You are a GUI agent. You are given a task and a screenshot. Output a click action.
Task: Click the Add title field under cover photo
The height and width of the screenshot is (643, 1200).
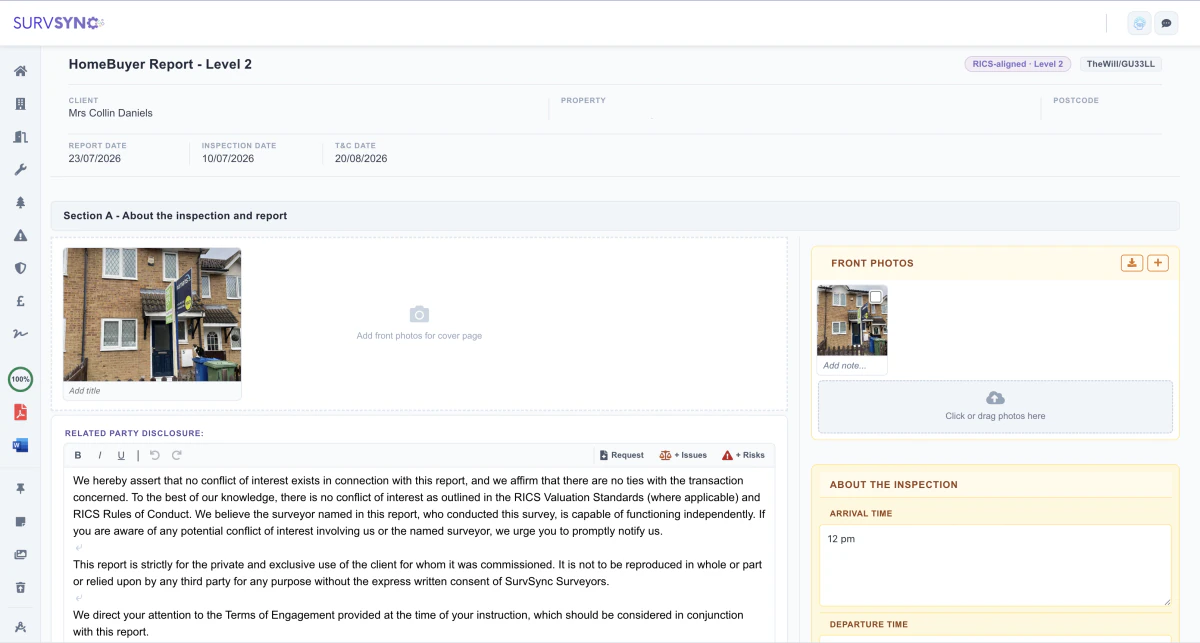pos(152,391)
